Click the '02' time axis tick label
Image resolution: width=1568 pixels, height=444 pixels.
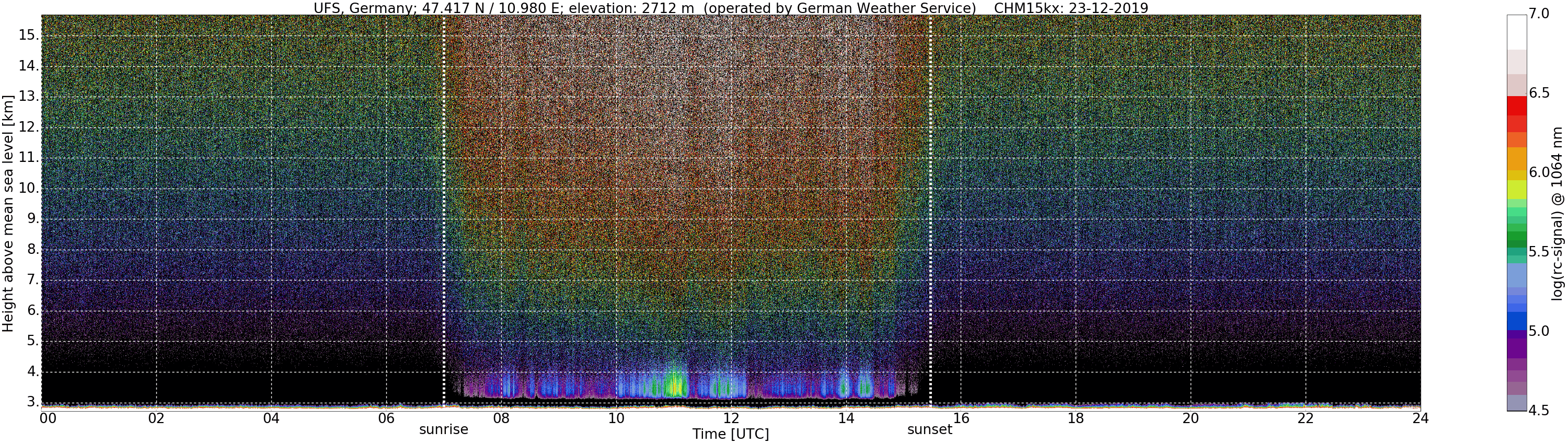156,418
